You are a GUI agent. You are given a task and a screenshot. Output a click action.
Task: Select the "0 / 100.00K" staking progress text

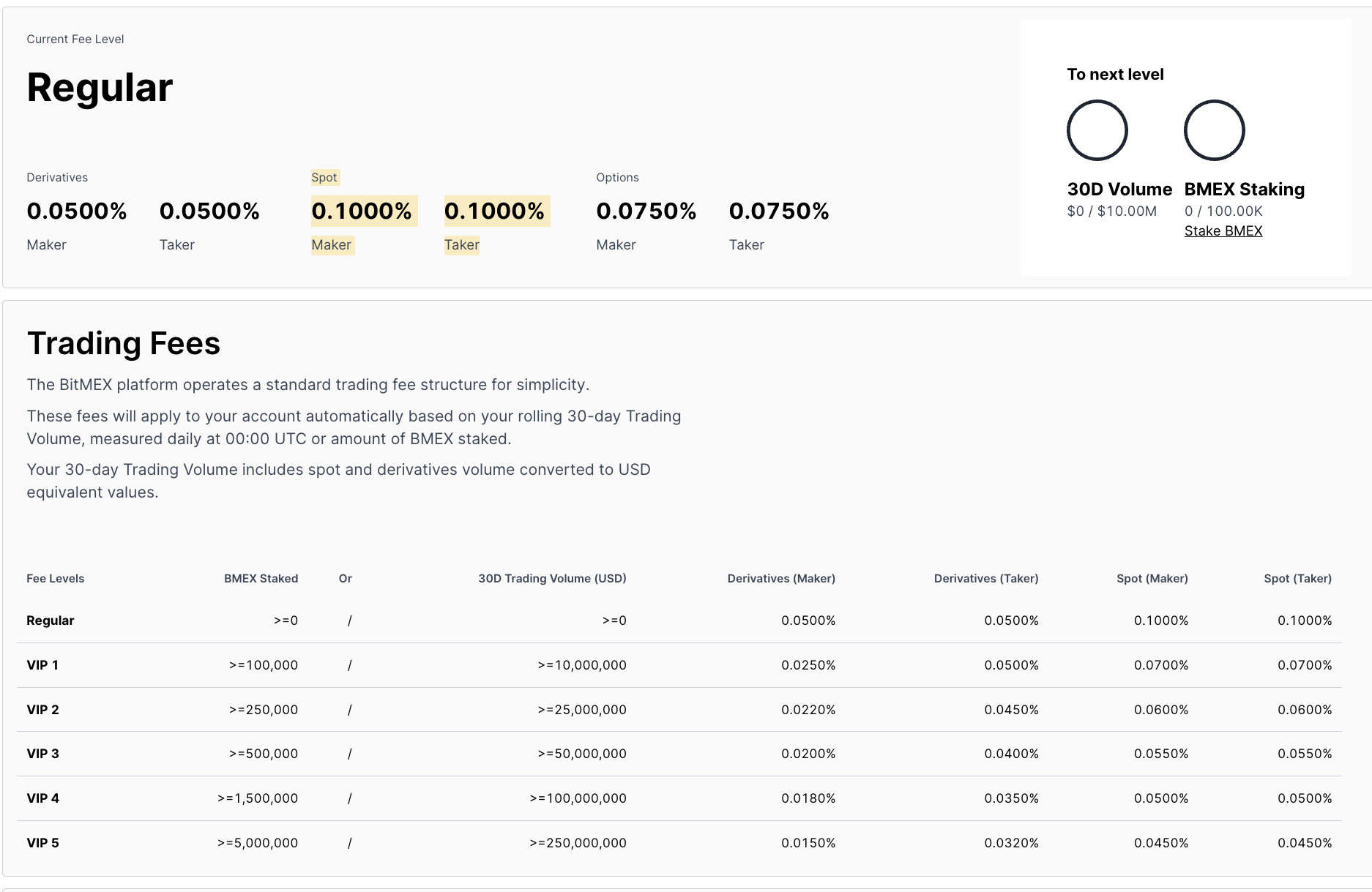pyautogui.click(x=1223, y=211)
